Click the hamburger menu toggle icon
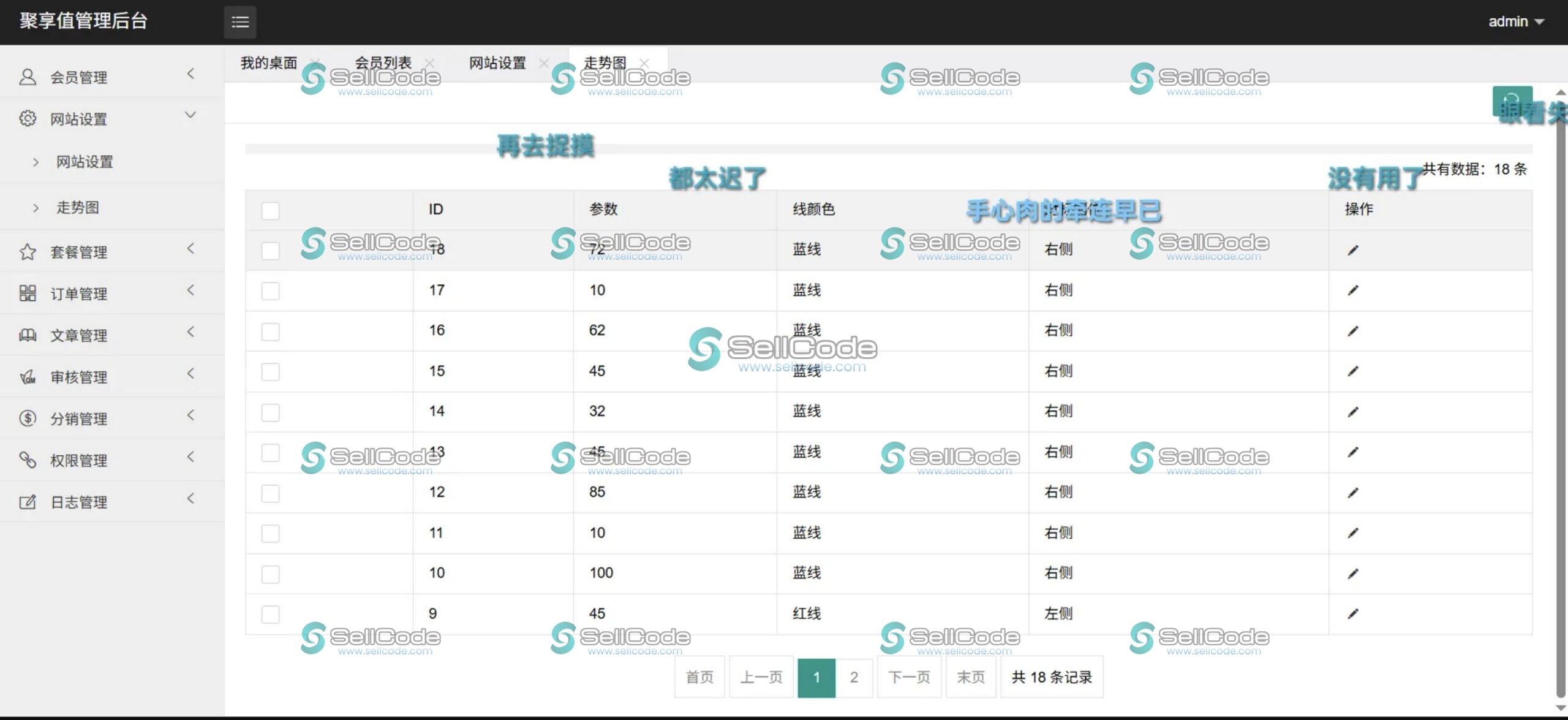 click(239, 22)
